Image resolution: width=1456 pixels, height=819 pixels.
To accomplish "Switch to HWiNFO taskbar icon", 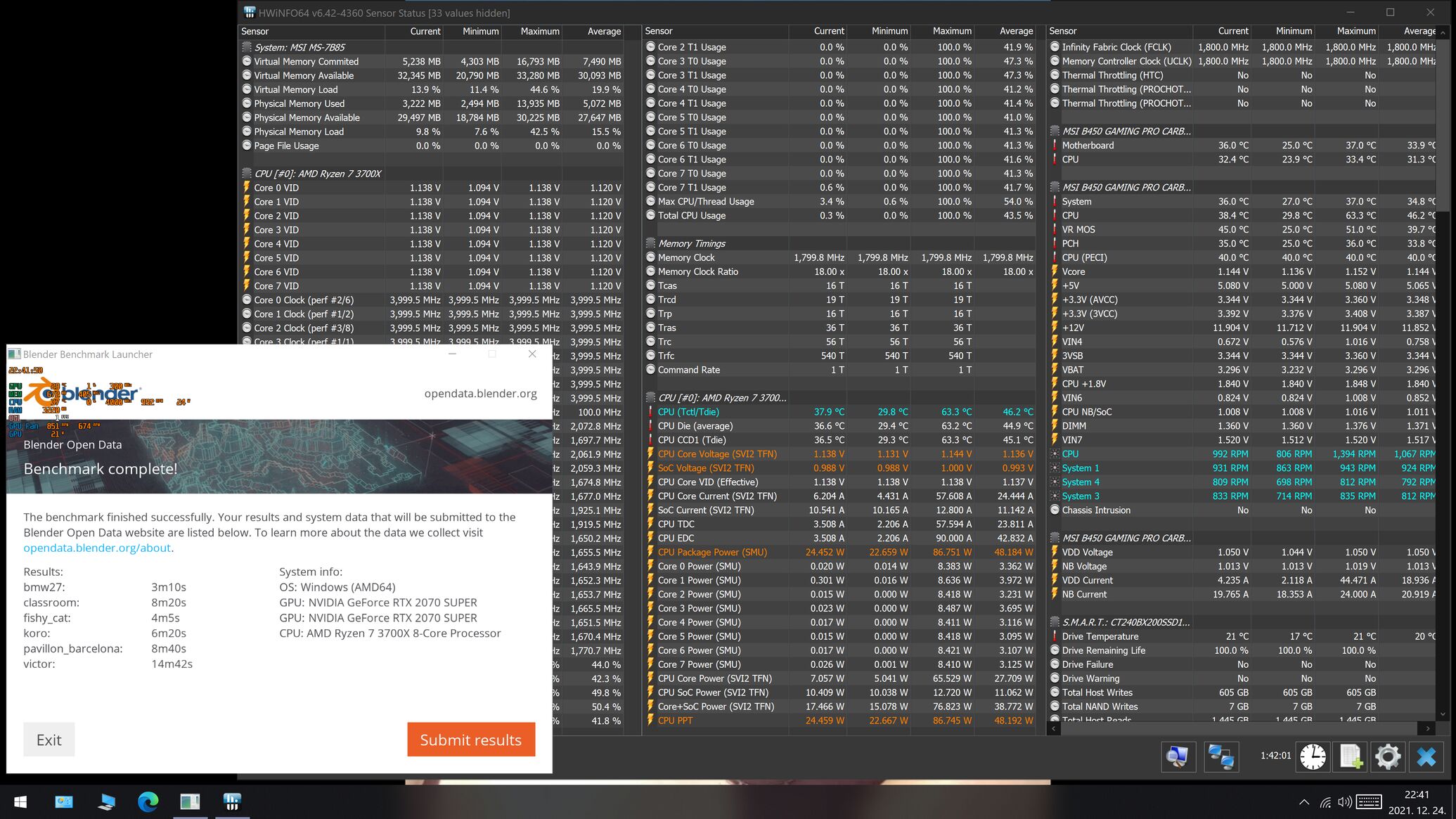I will [x=232, y=801].
